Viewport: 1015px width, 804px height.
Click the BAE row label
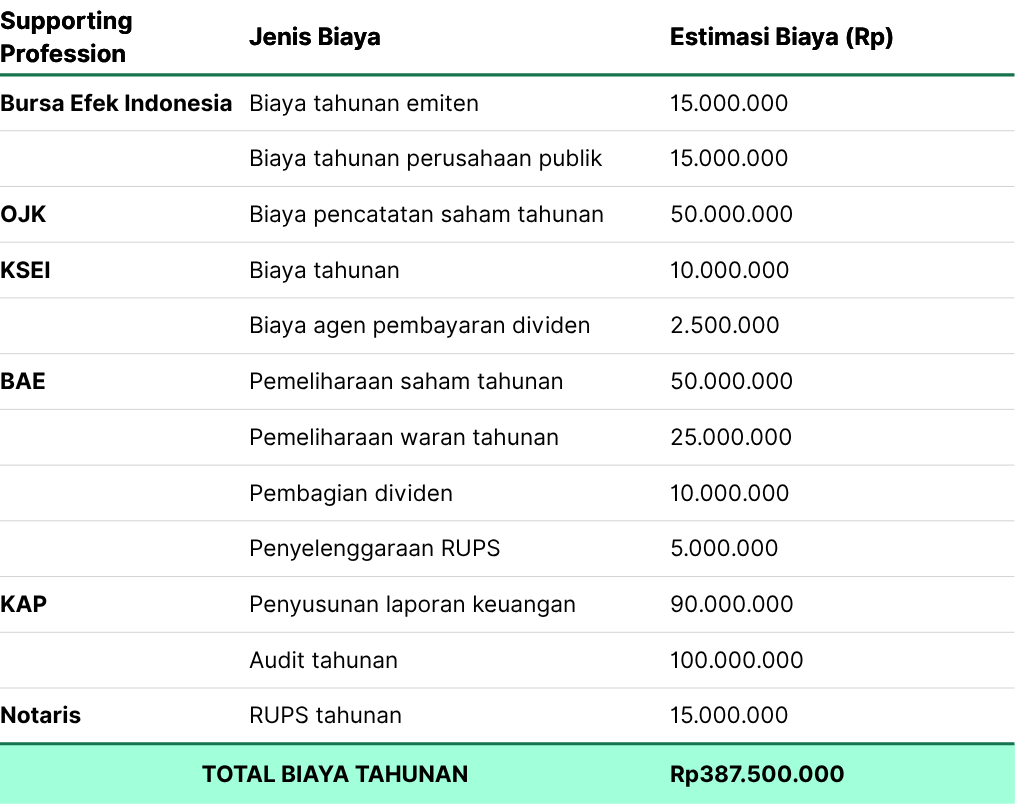(23, 381)
